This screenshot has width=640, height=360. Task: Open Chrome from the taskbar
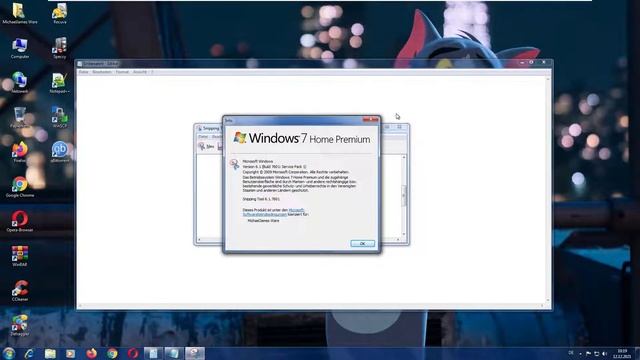[x=112, y=353]
